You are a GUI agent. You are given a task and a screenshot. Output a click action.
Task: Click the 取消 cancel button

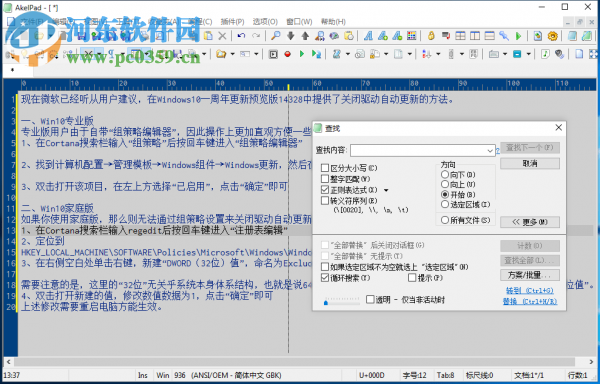pyautogui.click(x=530, y=163)
